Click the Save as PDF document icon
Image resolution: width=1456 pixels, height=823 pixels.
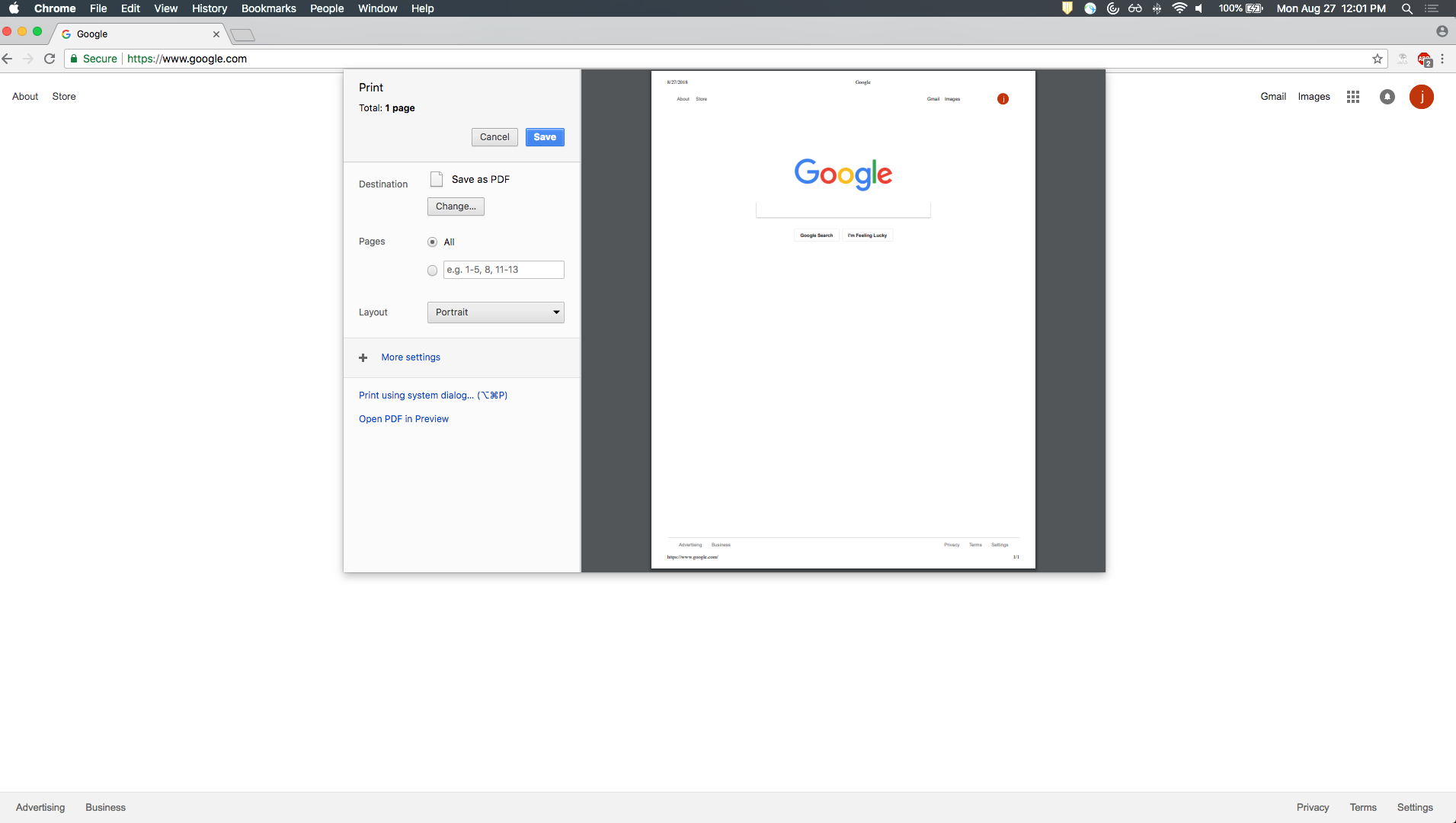click(437, 179)
